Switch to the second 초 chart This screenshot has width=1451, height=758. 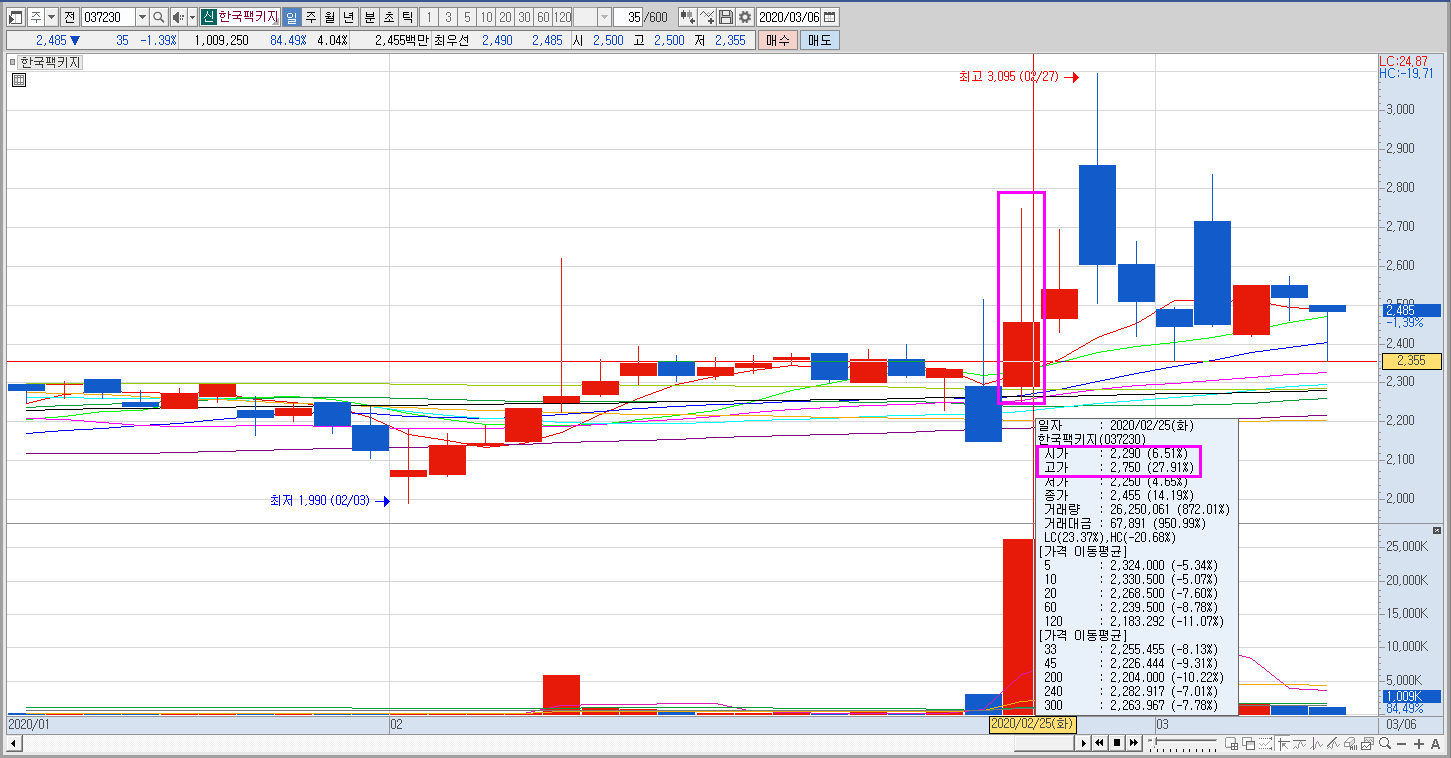coord(388,17)
